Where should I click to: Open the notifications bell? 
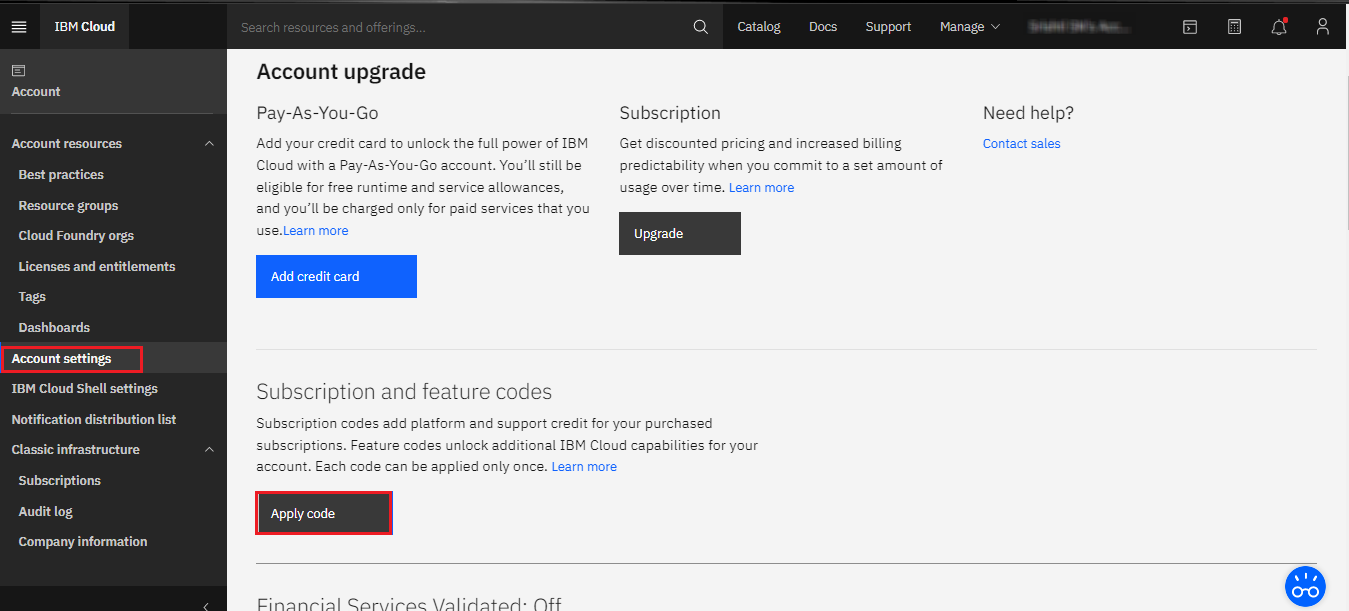click(1279, 27)
